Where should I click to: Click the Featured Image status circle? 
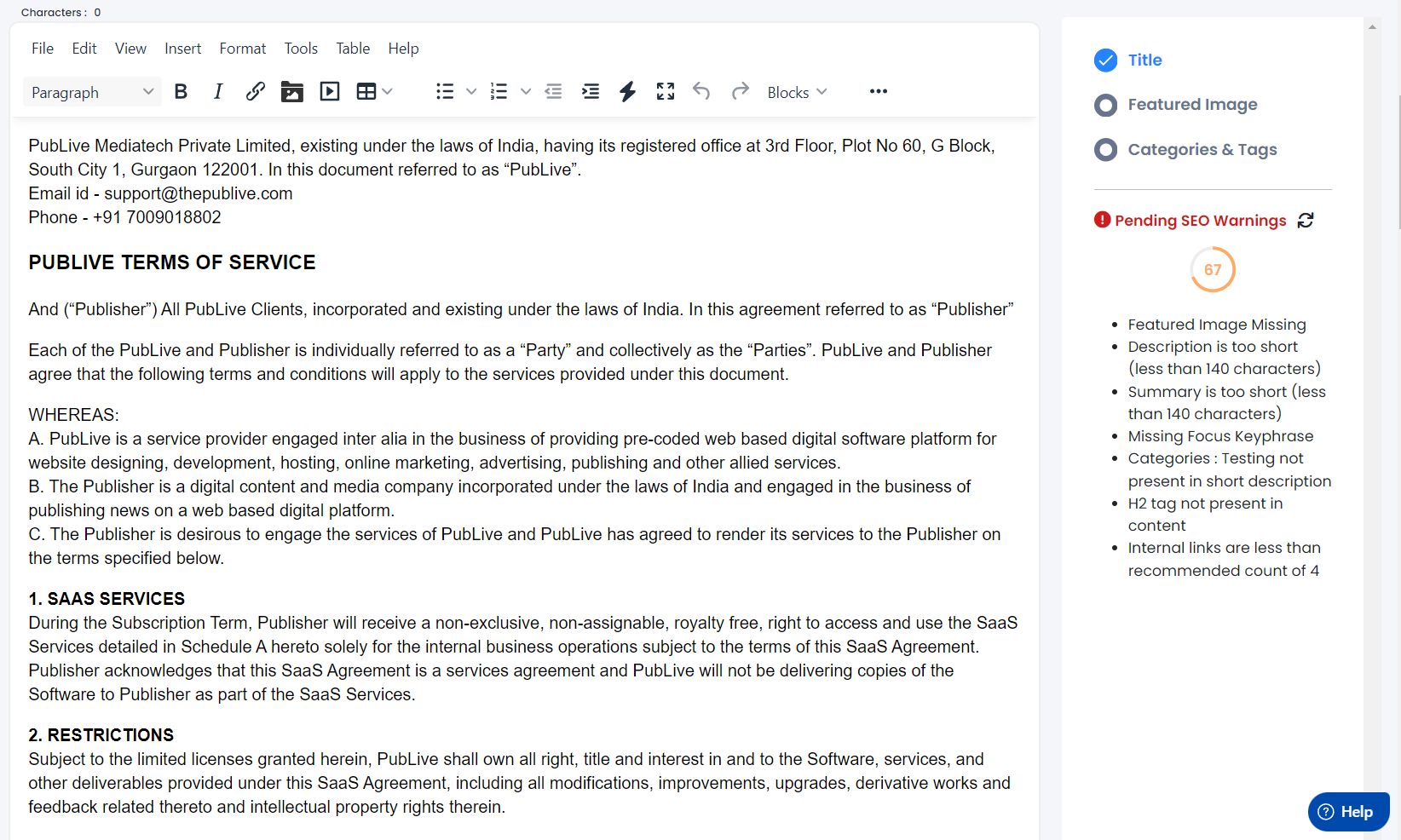(1105, 105)
